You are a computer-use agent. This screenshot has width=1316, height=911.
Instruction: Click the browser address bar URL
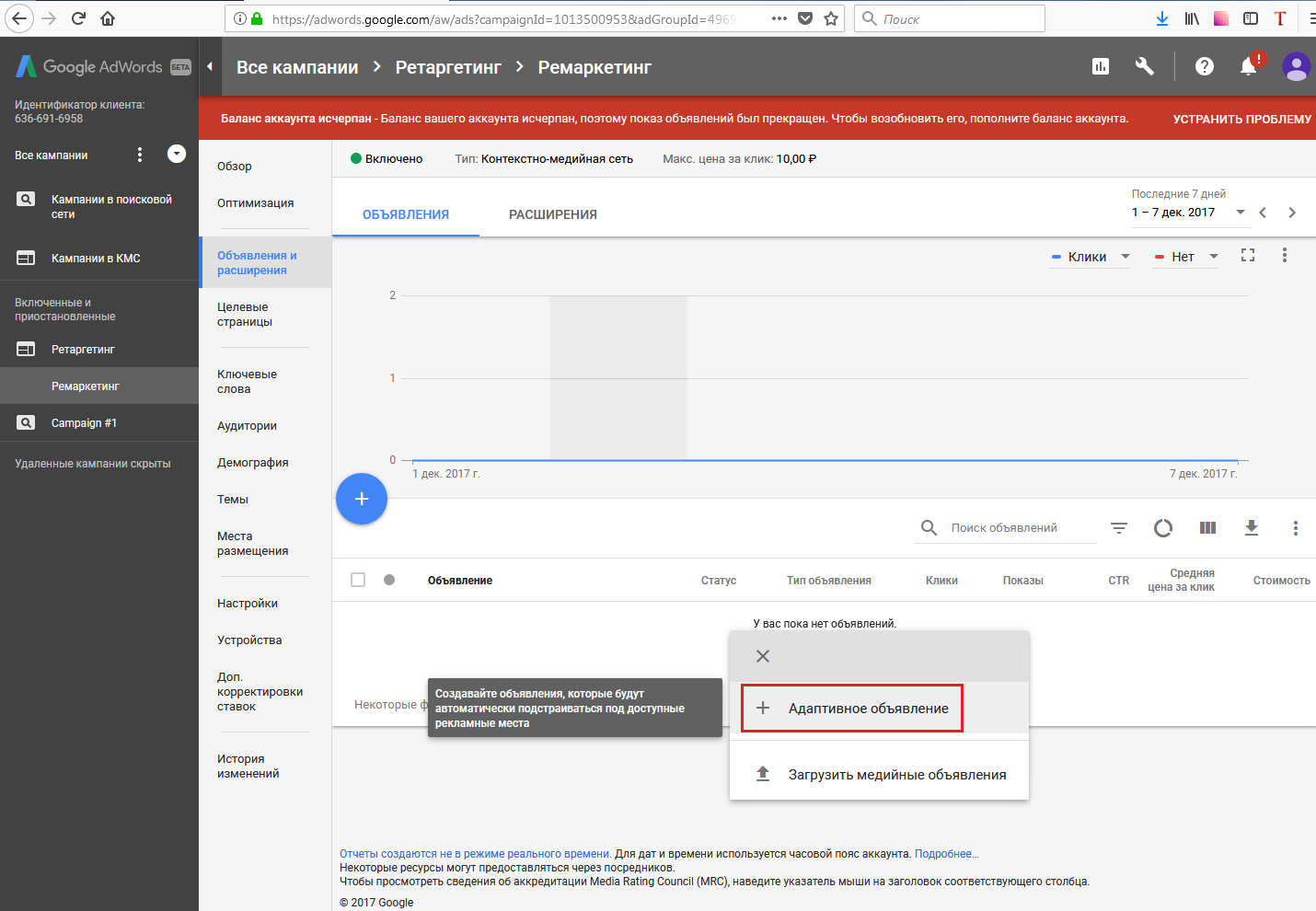tap(504, 18)
